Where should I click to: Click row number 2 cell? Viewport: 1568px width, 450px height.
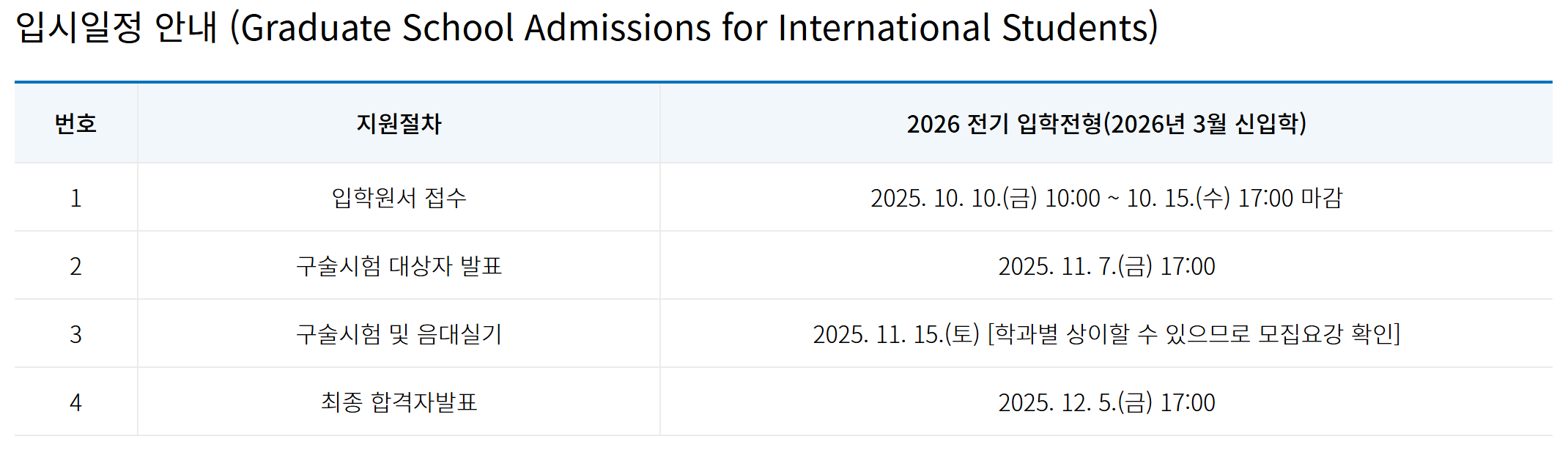[75, 266]
